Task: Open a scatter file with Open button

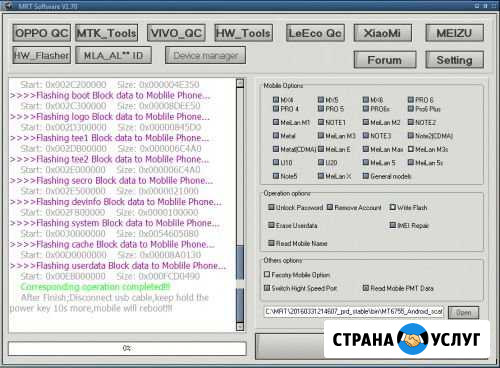Action: click(464, 313)
